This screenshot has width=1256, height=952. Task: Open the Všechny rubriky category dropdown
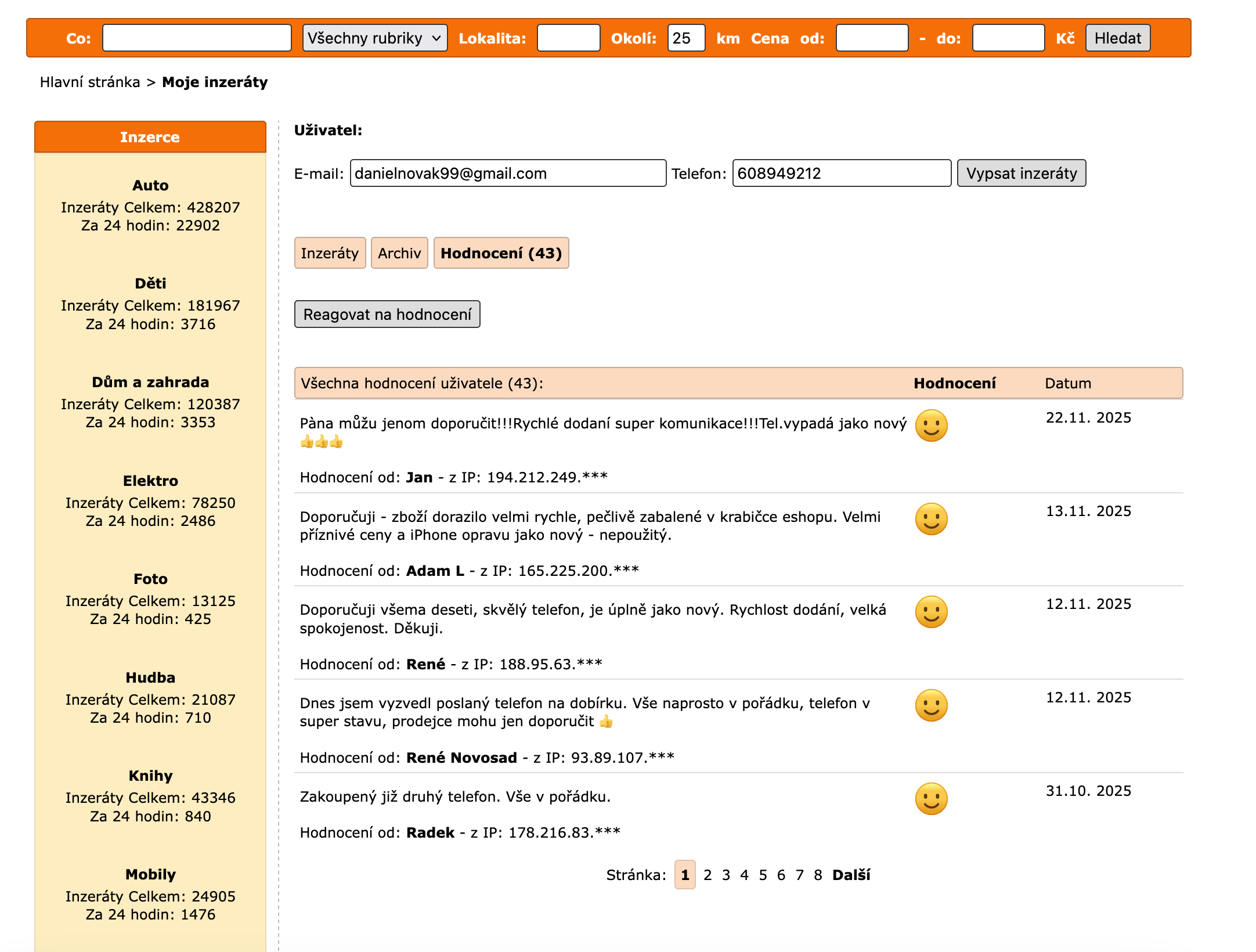click(374, 38)
